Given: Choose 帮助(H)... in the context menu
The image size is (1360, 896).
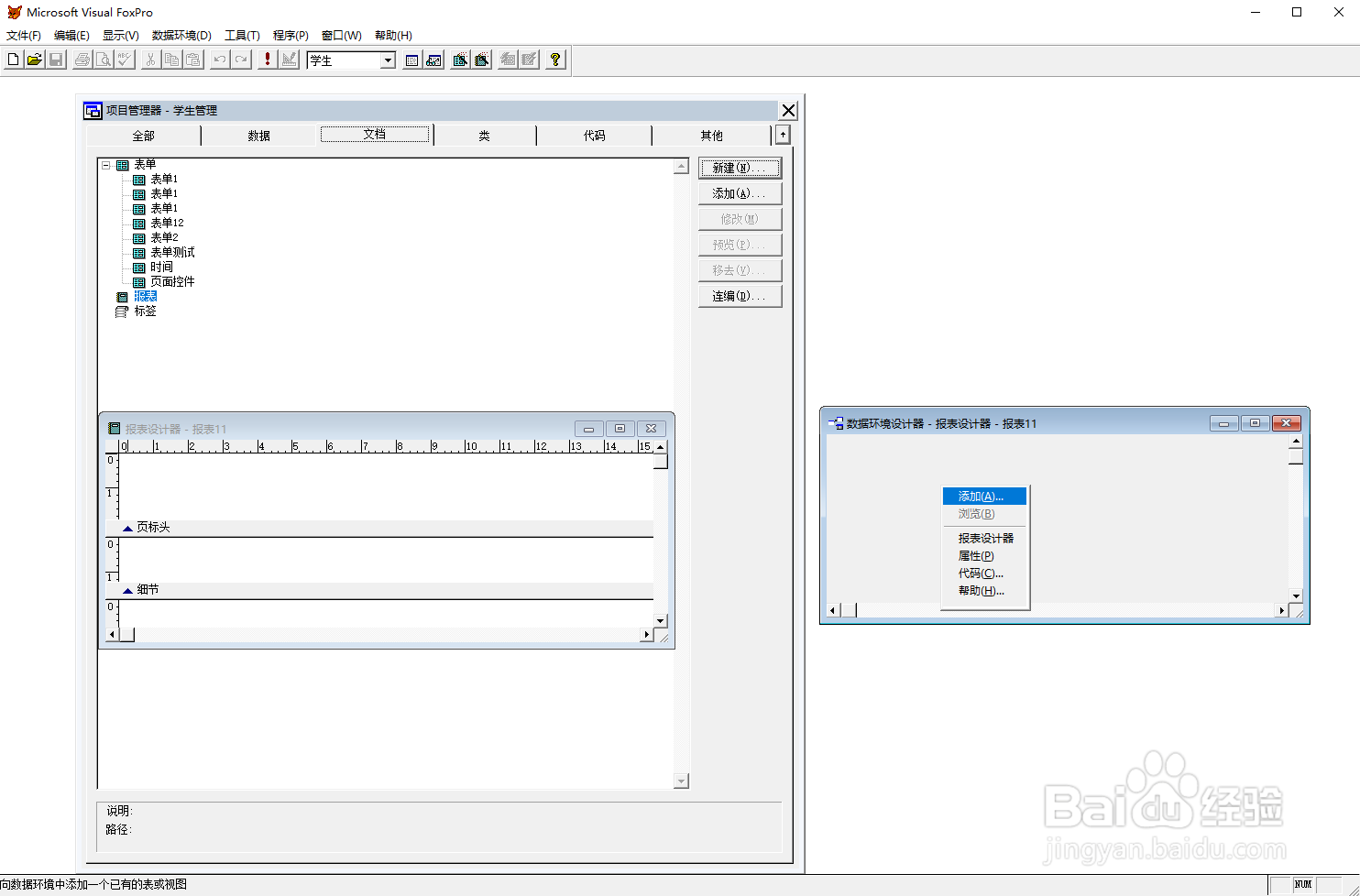Looking at the screenshot, I should pyautogui.click(x=984, y=590).
